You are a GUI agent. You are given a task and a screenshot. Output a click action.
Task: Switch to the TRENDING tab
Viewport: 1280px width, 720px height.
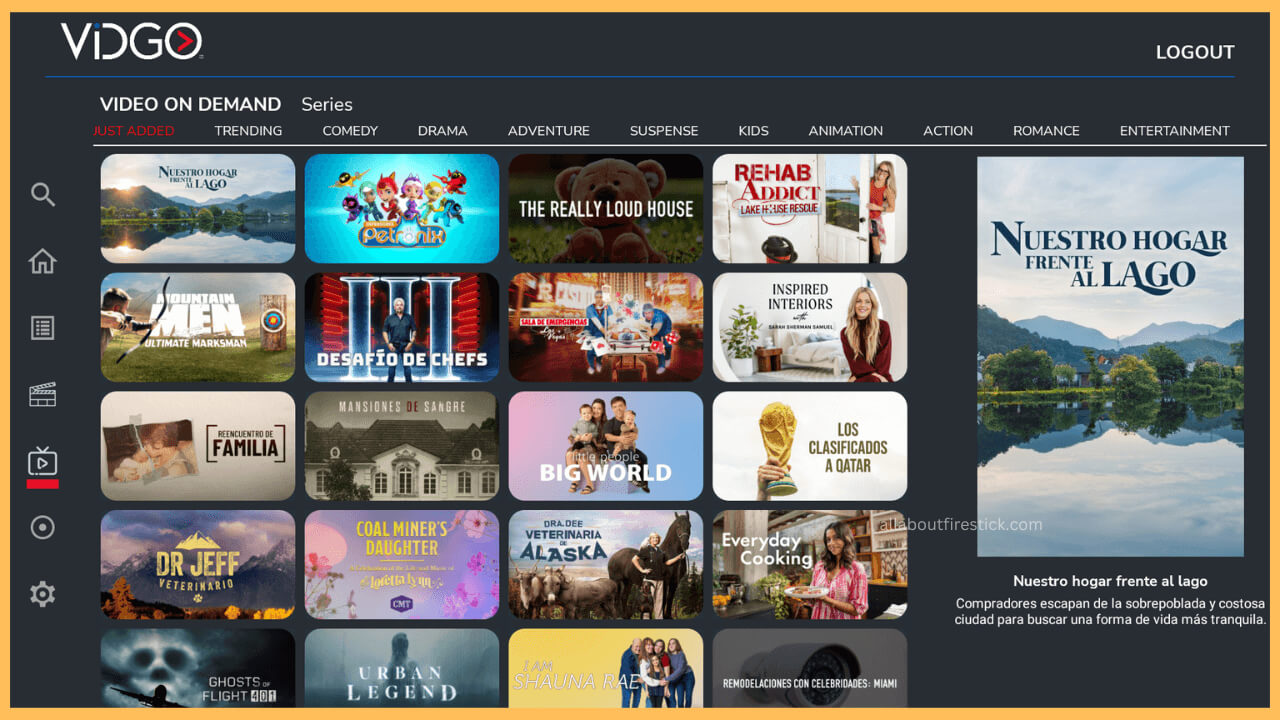point(248,130)
